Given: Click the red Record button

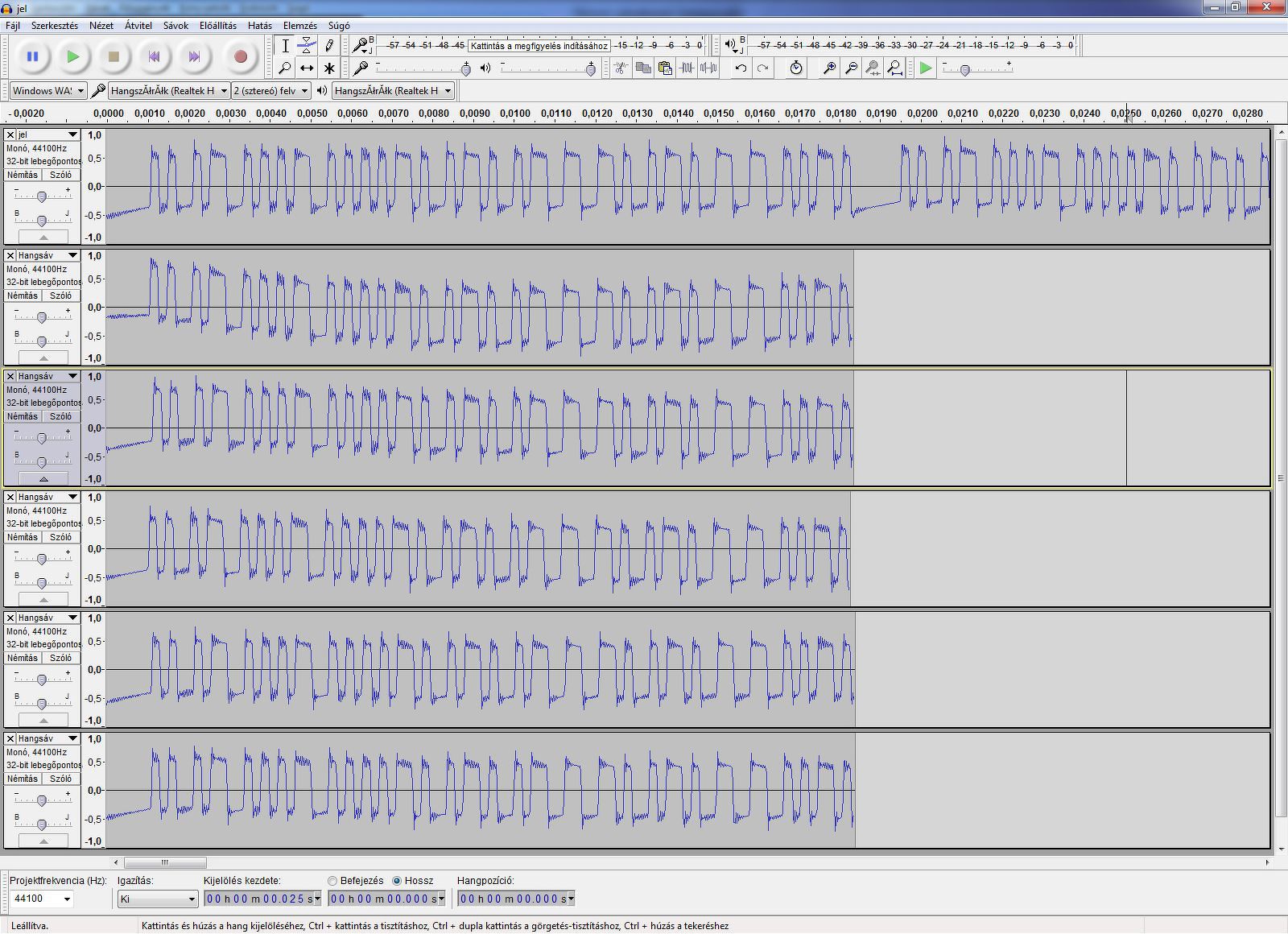Looking at the screenshot, I should click(240, 56).
